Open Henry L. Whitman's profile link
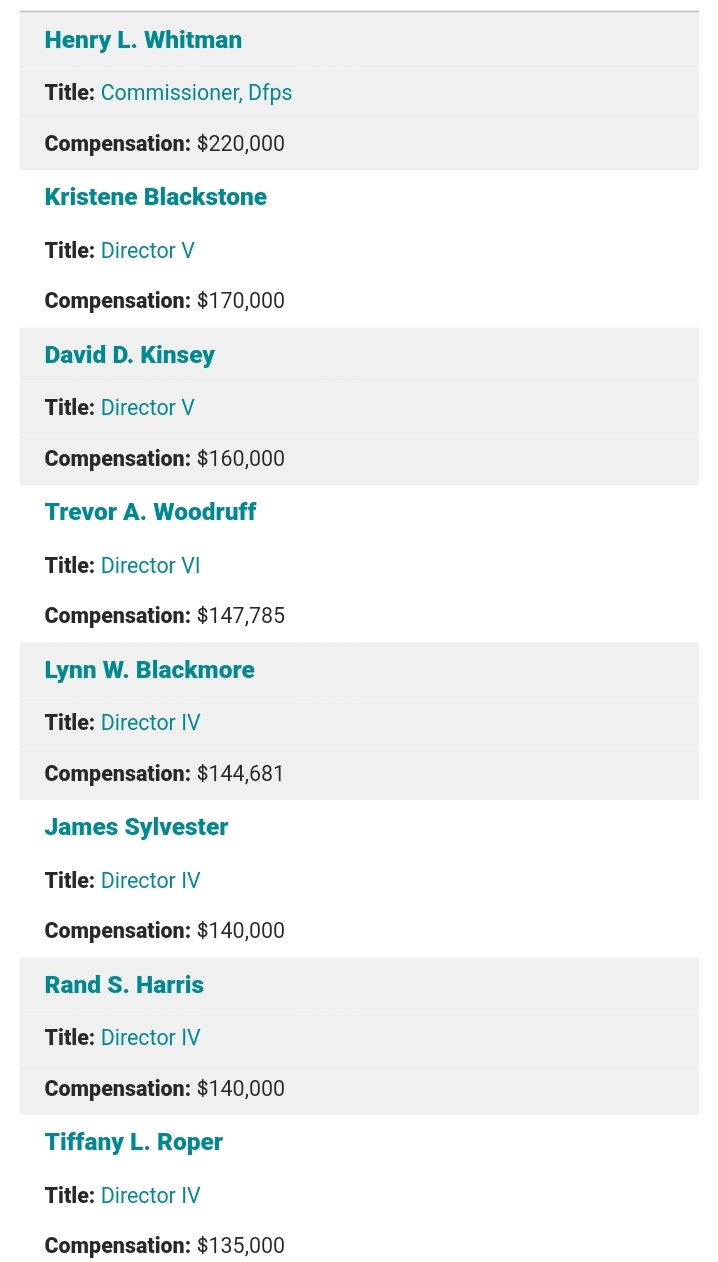 [143, 40]
